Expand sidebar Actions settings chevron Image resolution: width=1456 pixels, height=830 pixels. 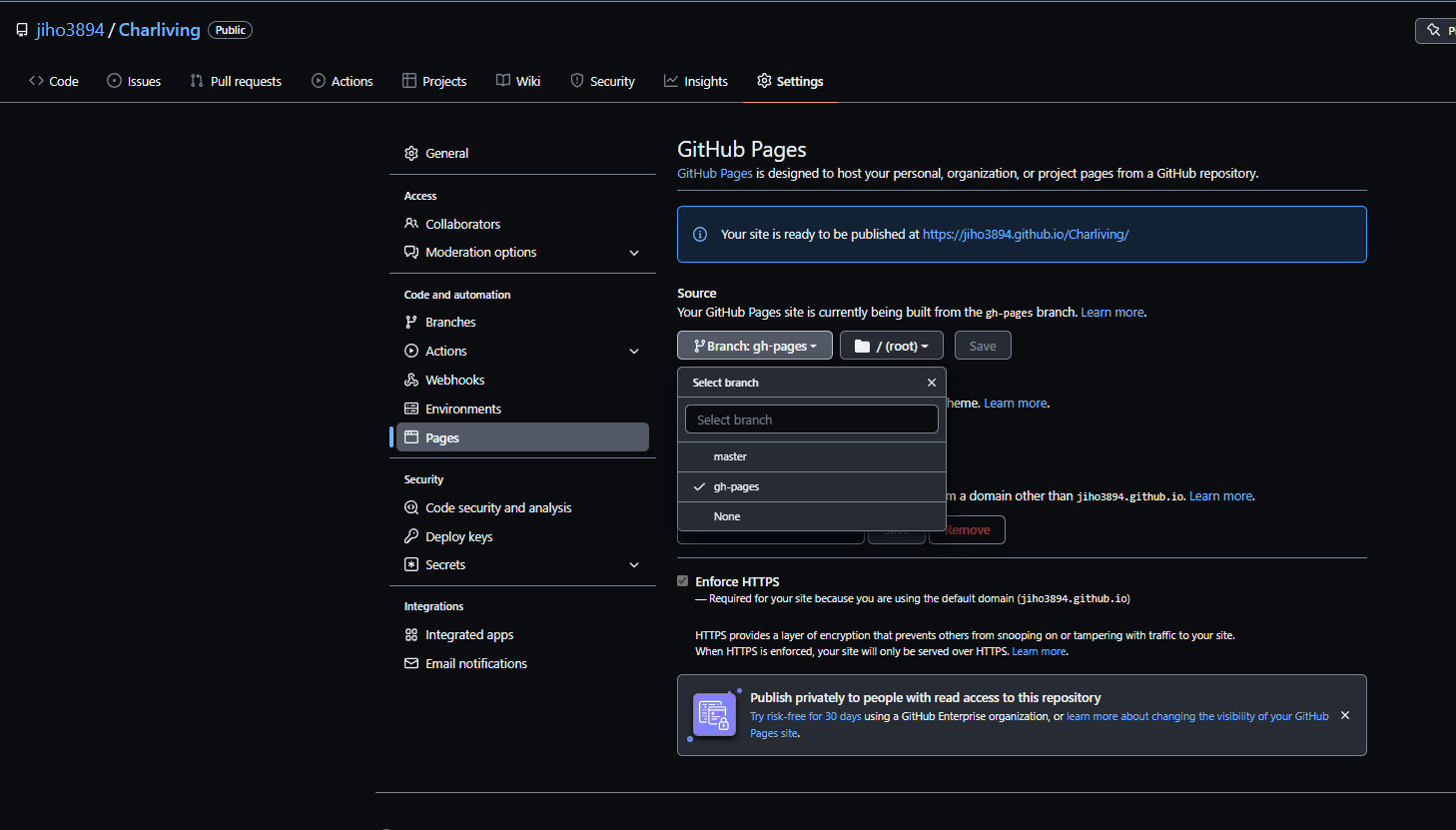point(634,352)
